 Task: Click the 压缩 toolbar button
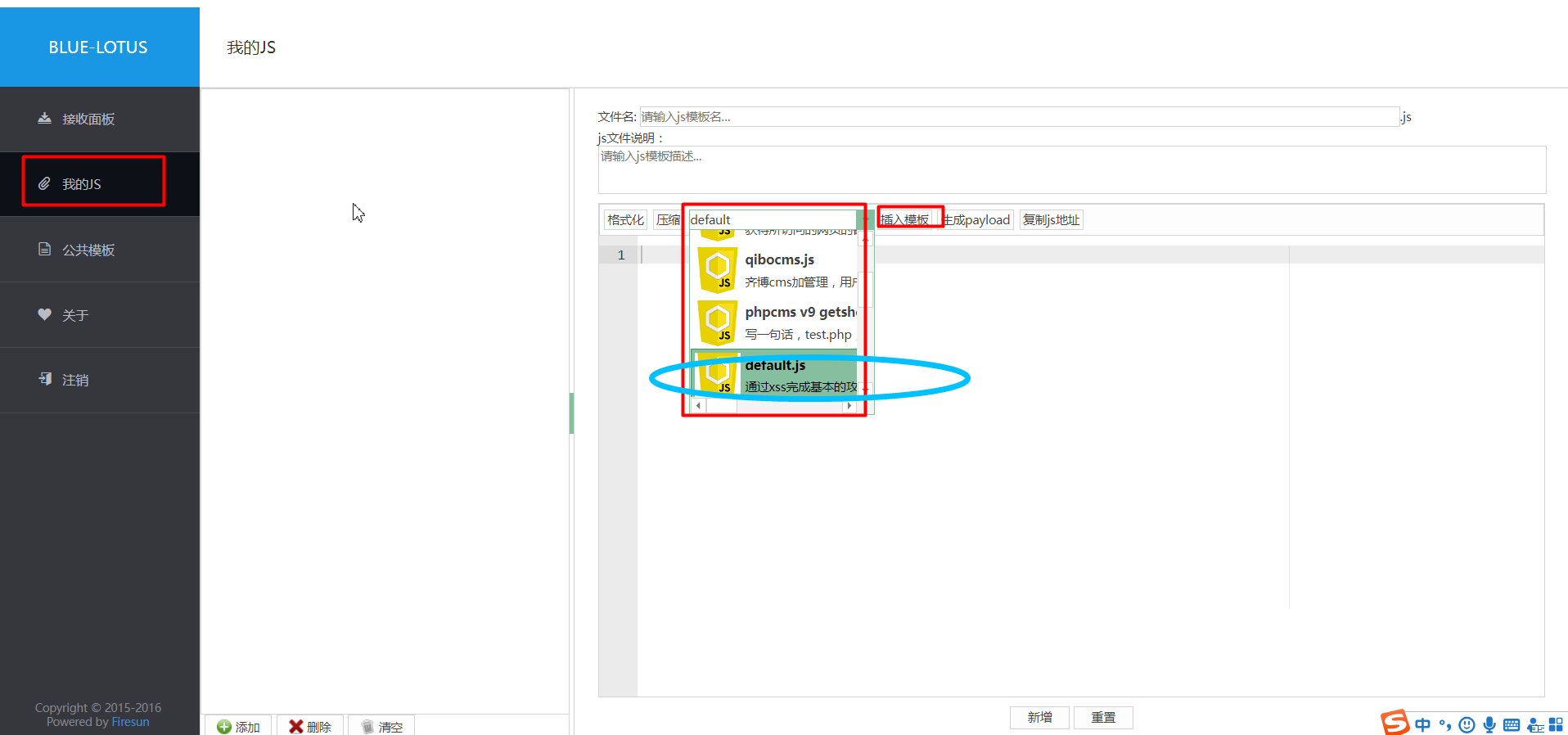[x=668, y=219]
